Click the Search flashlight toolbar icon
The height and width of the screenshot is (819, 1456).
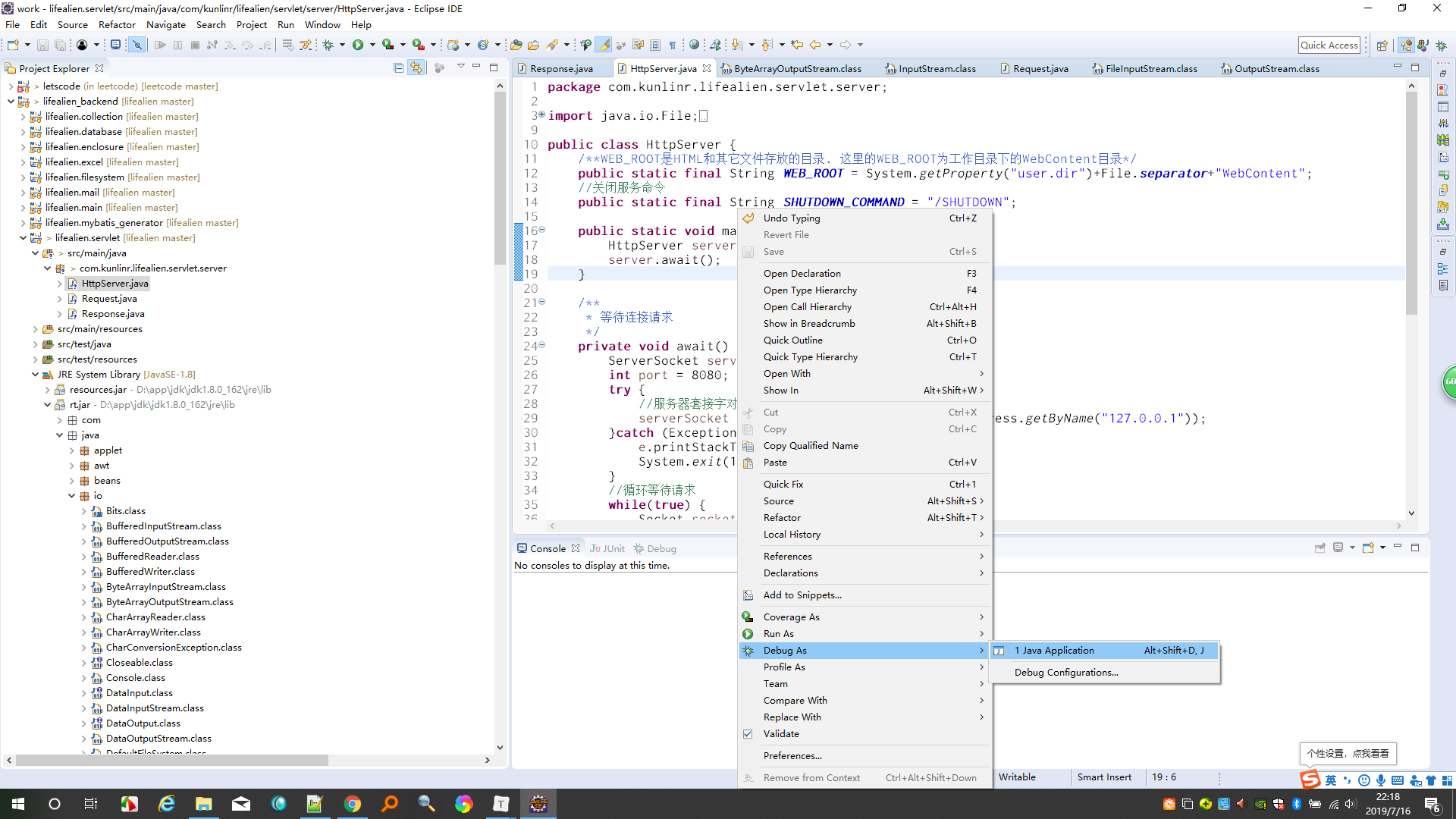pyautogui.click(x=552, y=45)
